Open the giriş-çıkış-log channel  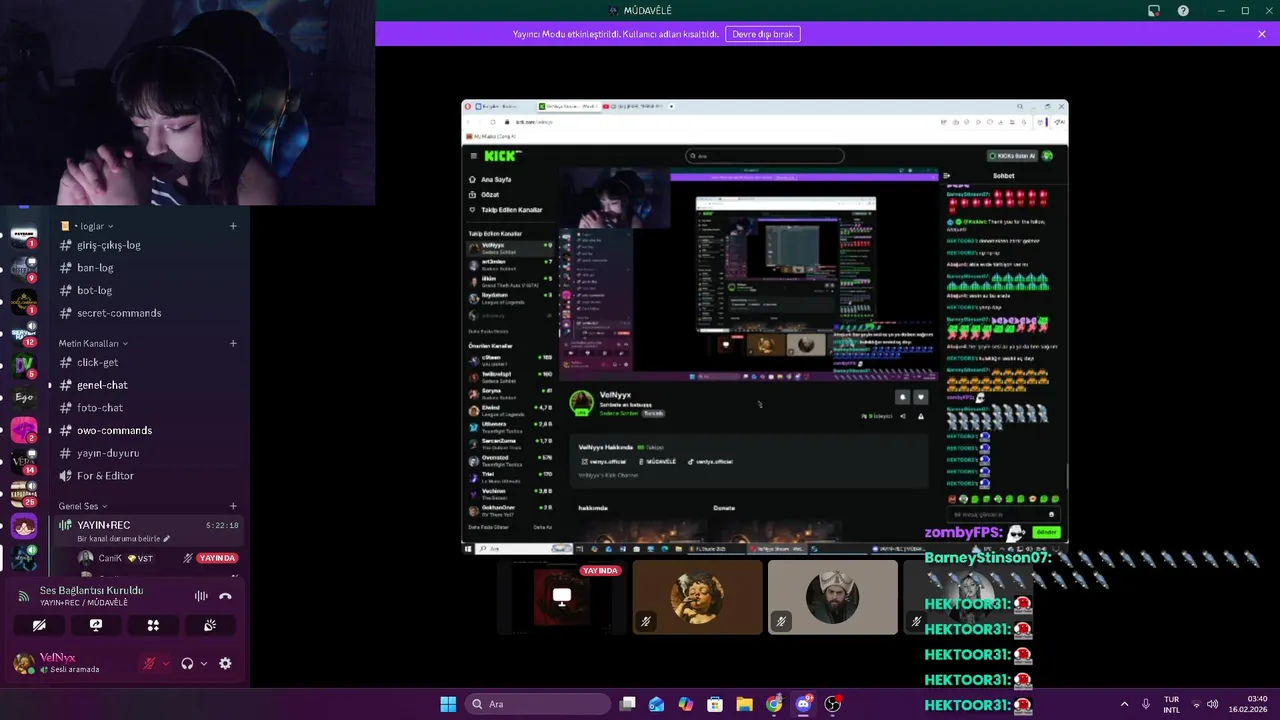coord(148,245)
